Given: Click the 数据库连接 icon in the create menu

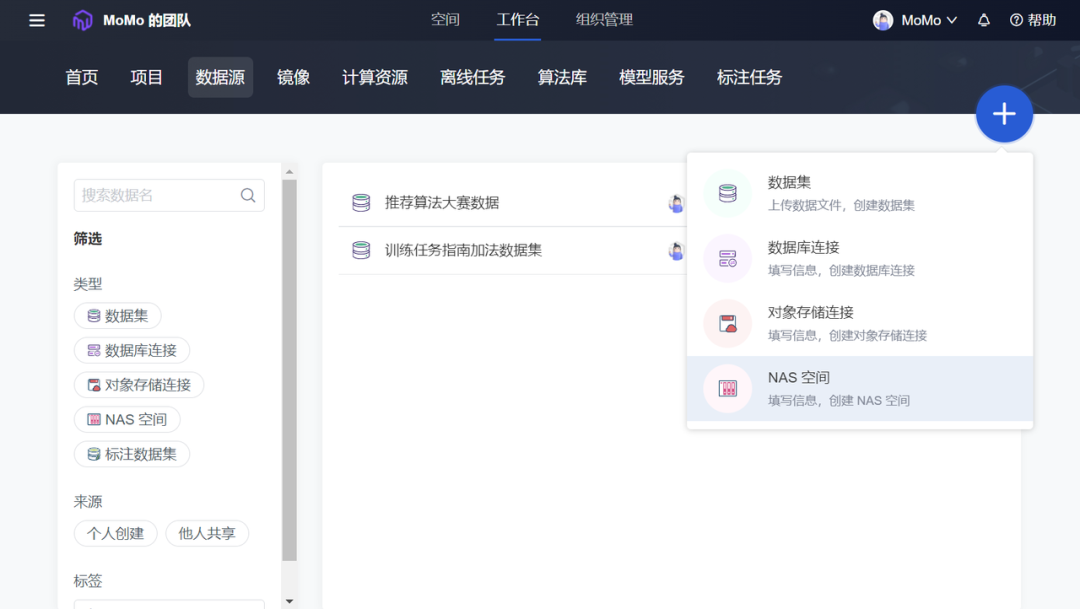Looking at the screenshot, I should (x=727, y=258).
